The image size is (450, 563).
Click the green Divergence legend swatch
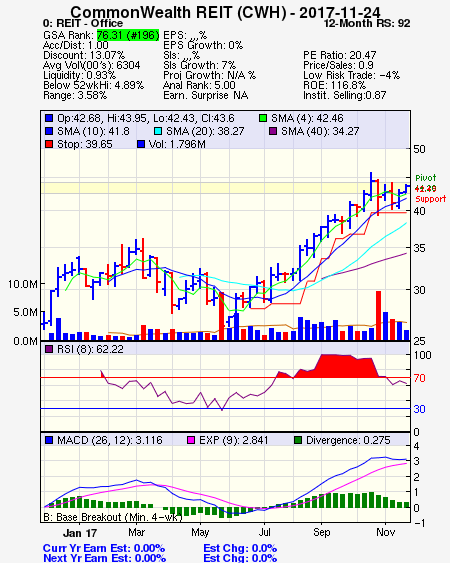click(x=298, y=440)
